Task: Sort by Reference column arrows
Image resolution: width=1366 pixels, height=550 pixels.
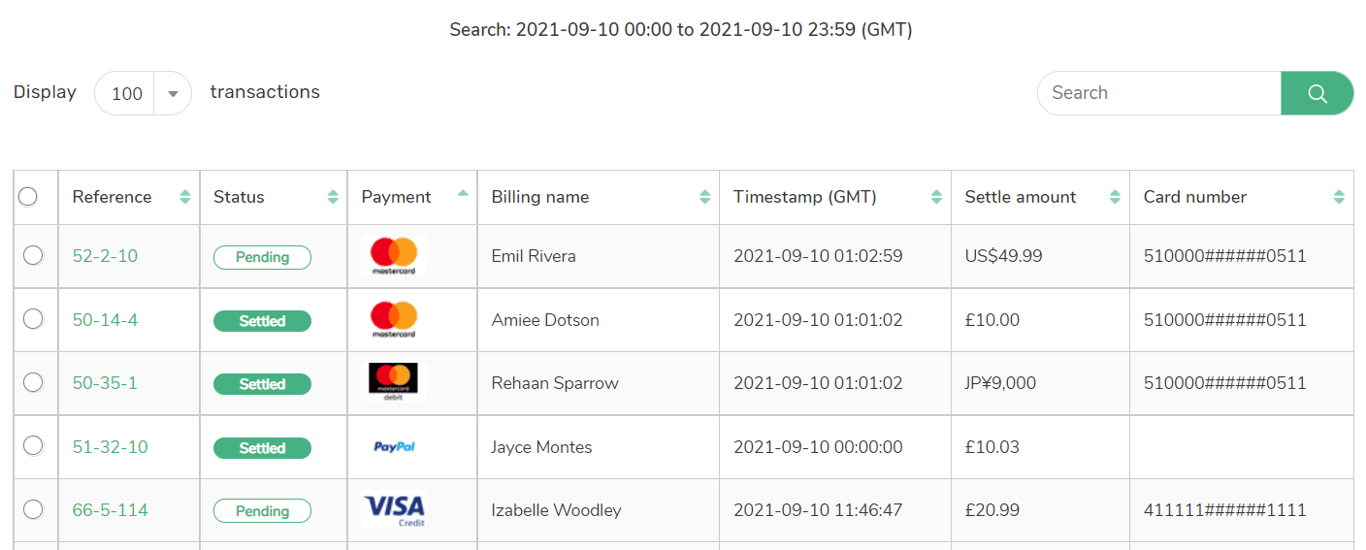Action: pos(185,197)
